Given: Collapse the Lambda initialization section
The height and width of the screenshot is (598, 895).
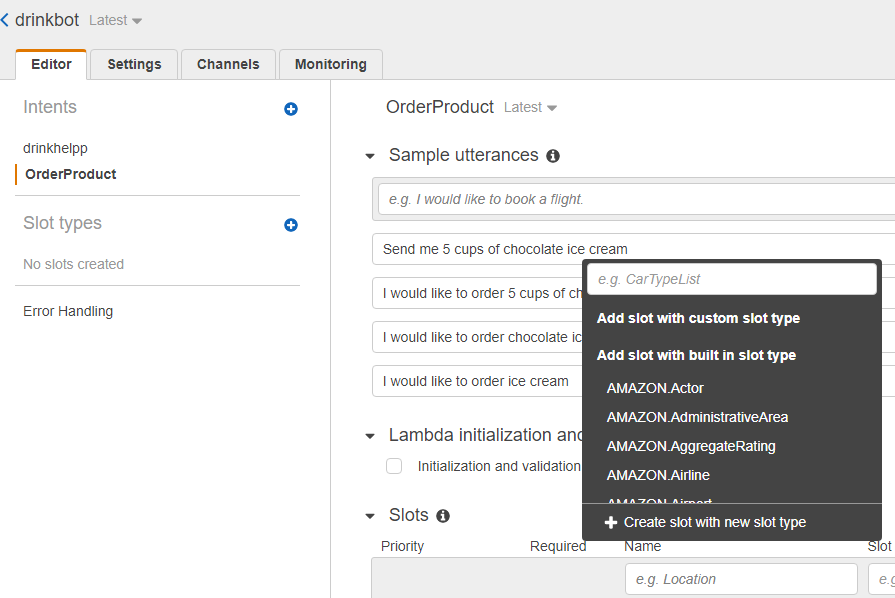Looking at the screenshot, I should click(370, 436).
